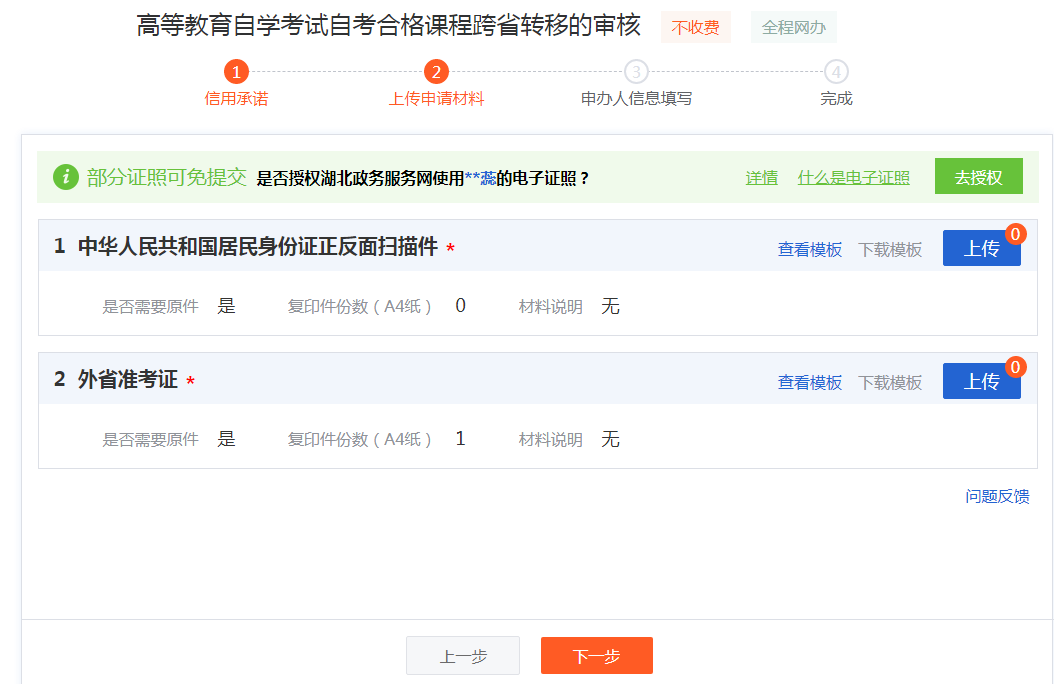Click the step 4 完成 circle indicator
1054x684 pixels.
836,72
